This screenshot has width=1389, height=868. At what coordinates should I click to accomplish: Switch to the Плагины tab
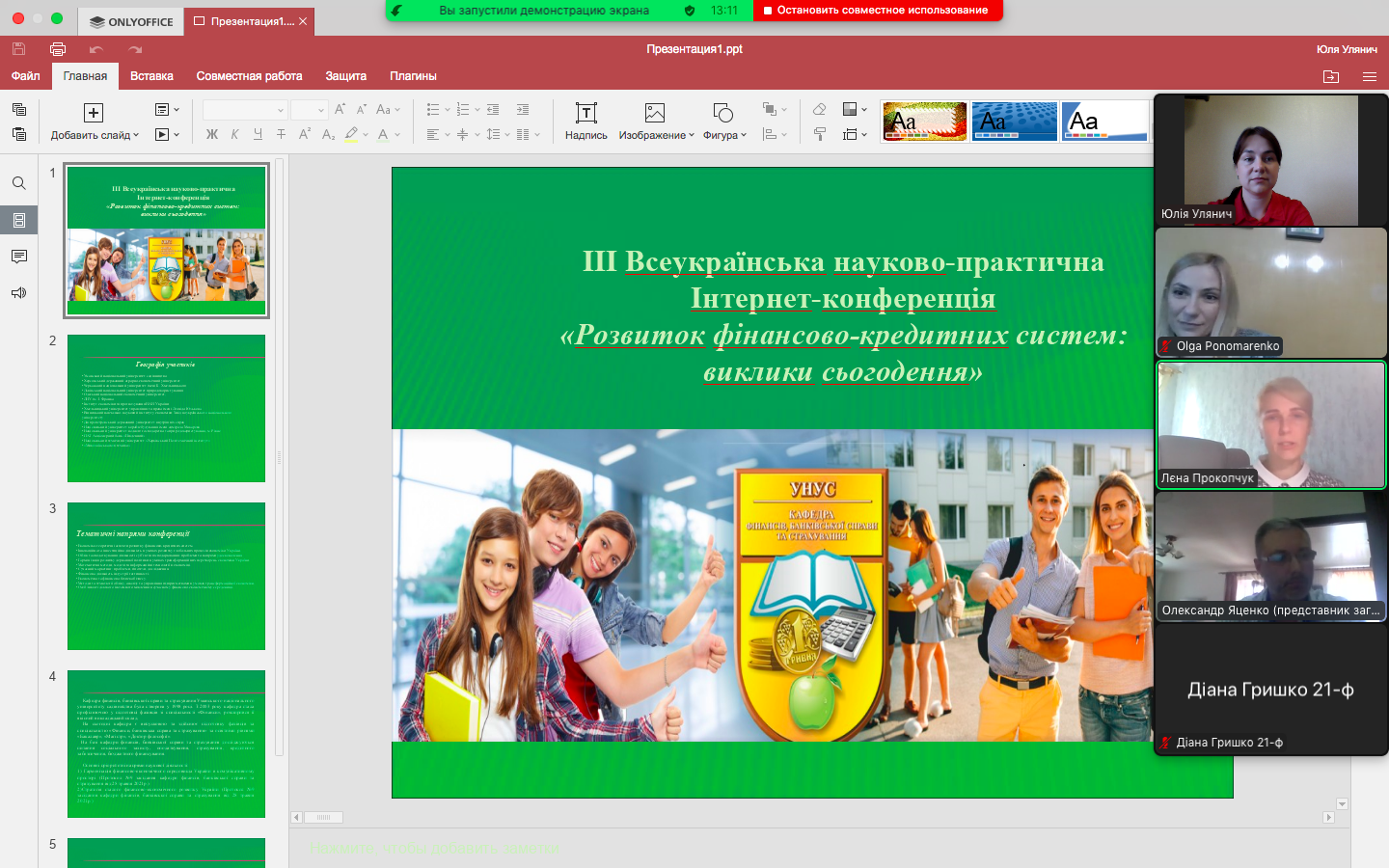413,76
